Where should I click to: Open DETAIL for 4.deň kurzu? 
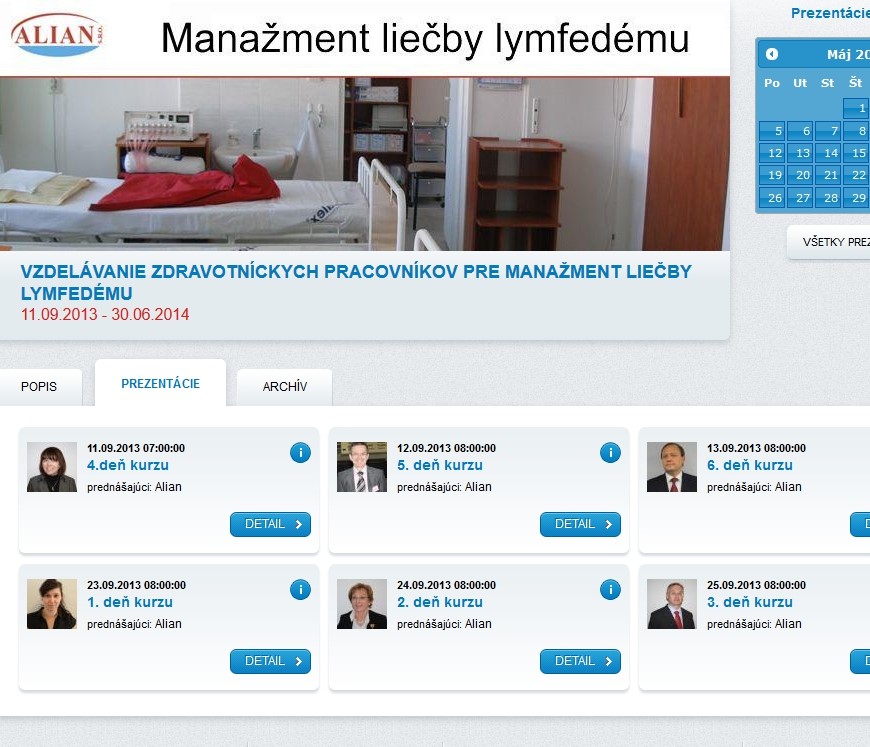click(270, 524)
